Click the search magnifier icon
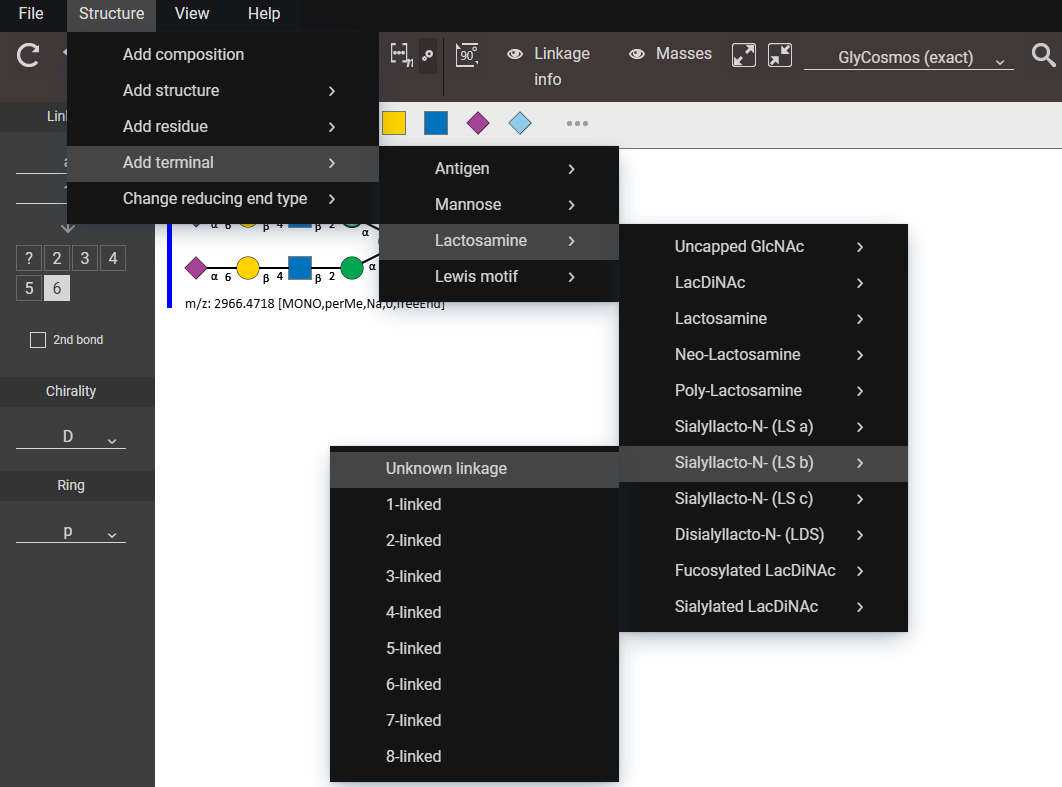Screen dimensions: 1062x787 click(1043, 55)
